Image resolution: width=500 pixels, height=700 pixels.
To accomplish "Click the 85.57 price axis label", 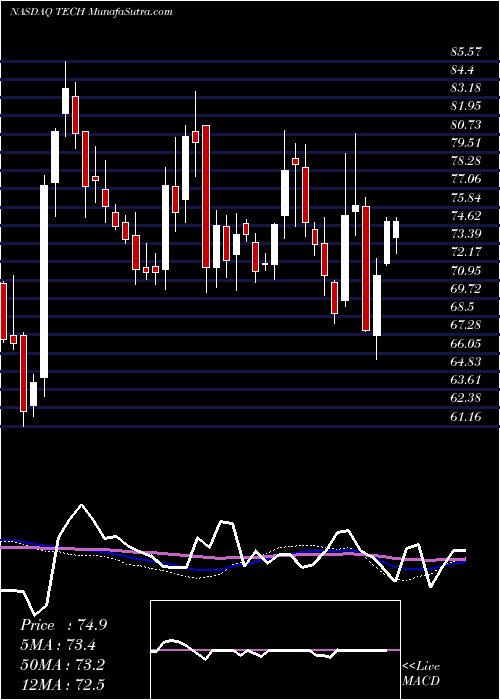I will coord(466,52).
